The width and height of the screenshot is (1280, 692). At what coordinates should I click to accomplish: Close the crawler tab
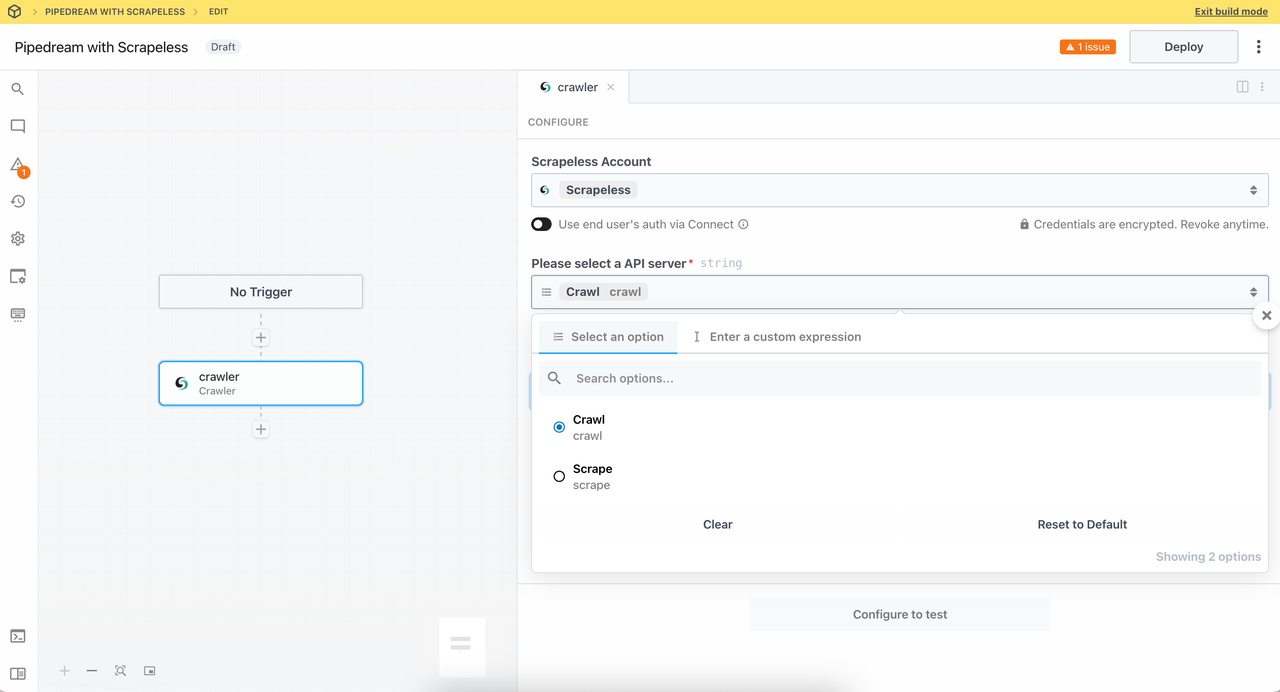[x=610, y=87]
